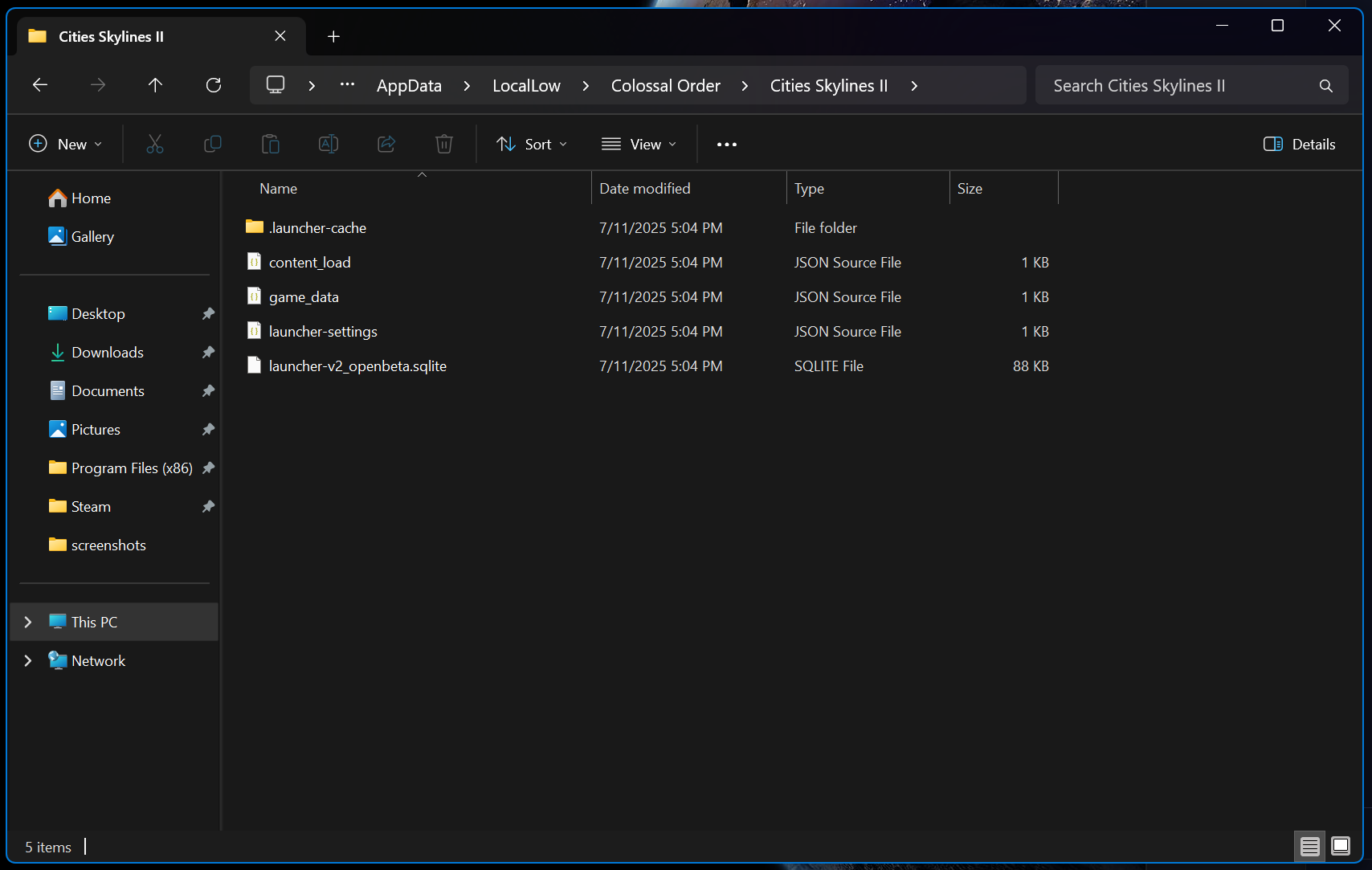Click the Search Cities Skylines II field

click(x=1181, y=86)
